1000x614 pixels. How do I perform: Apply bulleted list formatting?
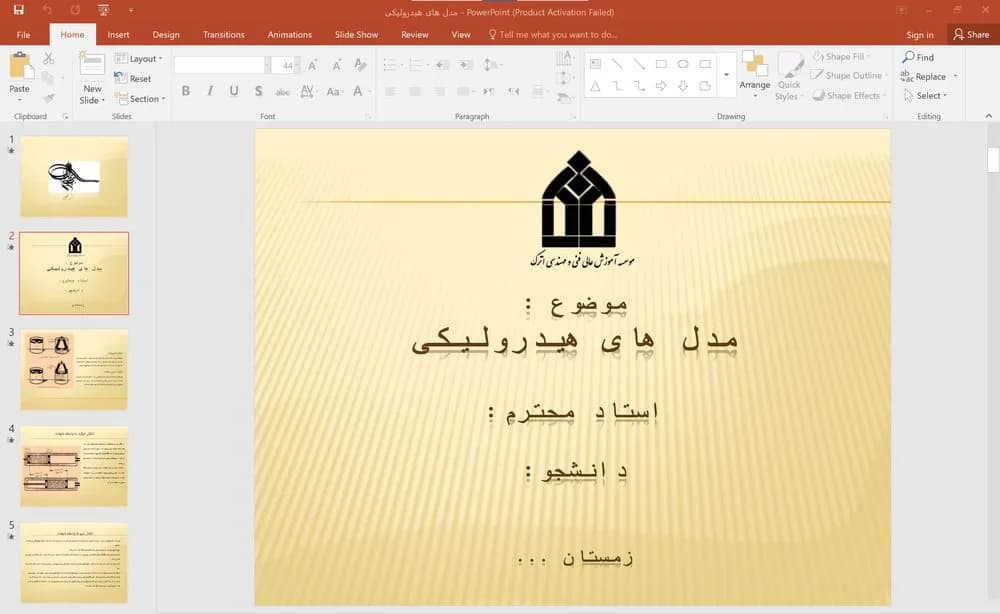pyautogui.click(x=390, y=65)
